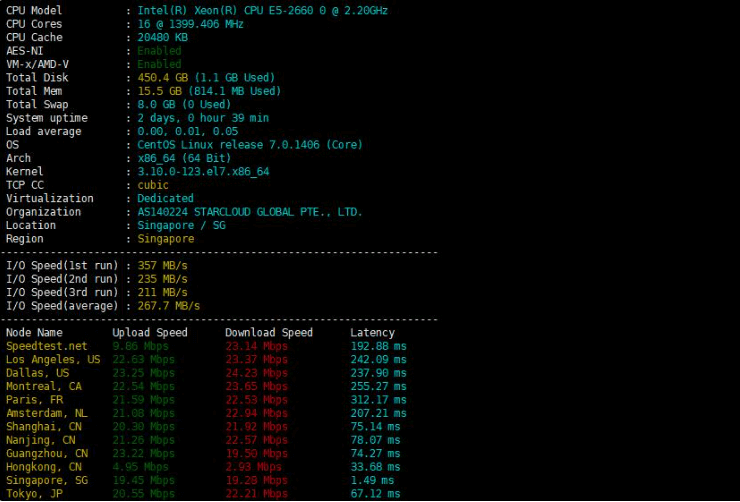Viewport: 740px width, 502px height.
Task: Select the kernel version 3.10.0-123.el7.x86_64
Action: pyautogui.click(x=203, y=171)
